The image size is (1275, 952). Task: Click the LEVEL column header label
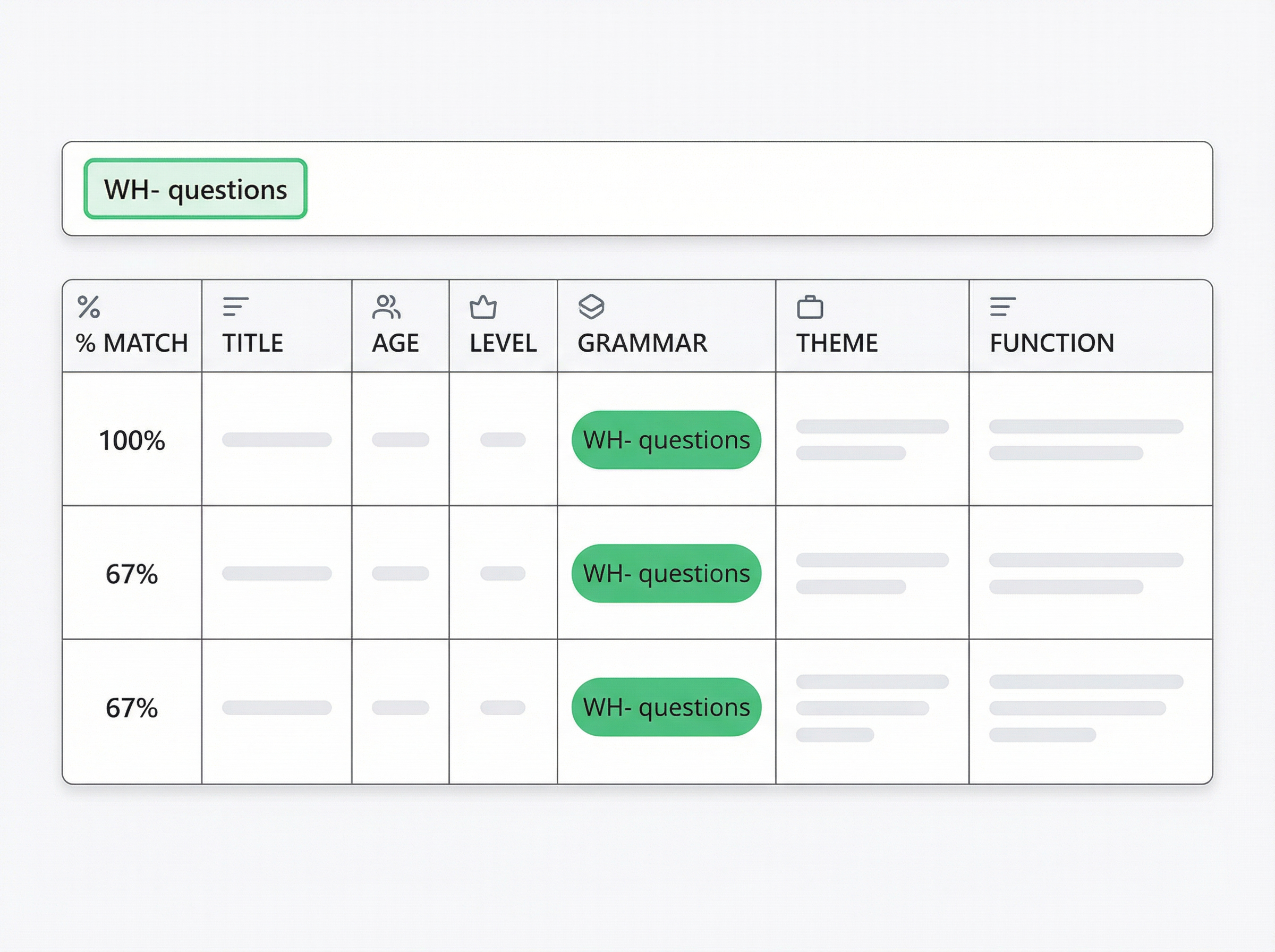pyautogui.click(x=503, y=343)
